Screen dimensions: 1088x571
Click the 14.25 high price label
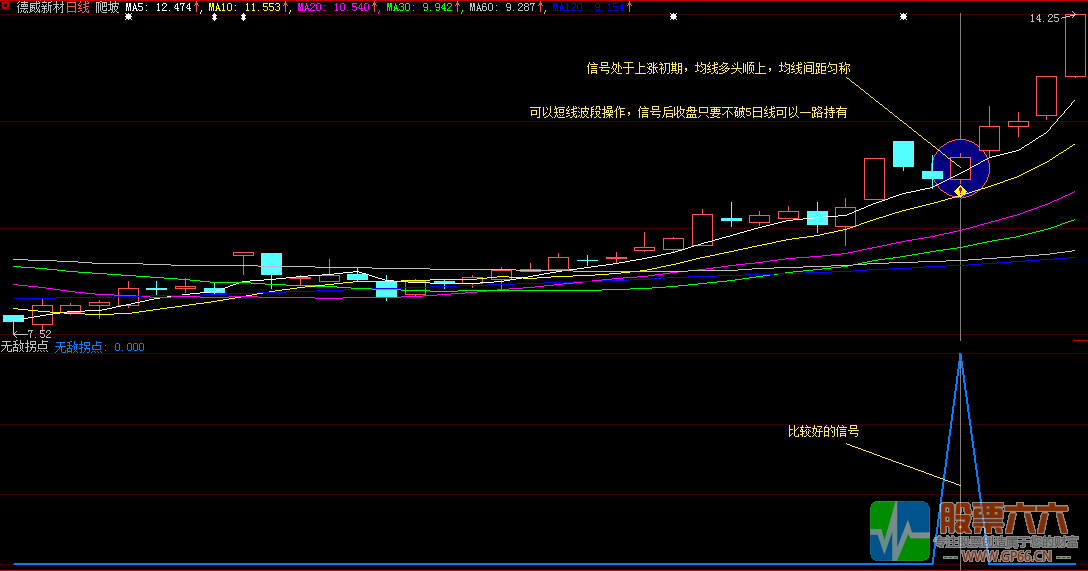point(1044,18)
